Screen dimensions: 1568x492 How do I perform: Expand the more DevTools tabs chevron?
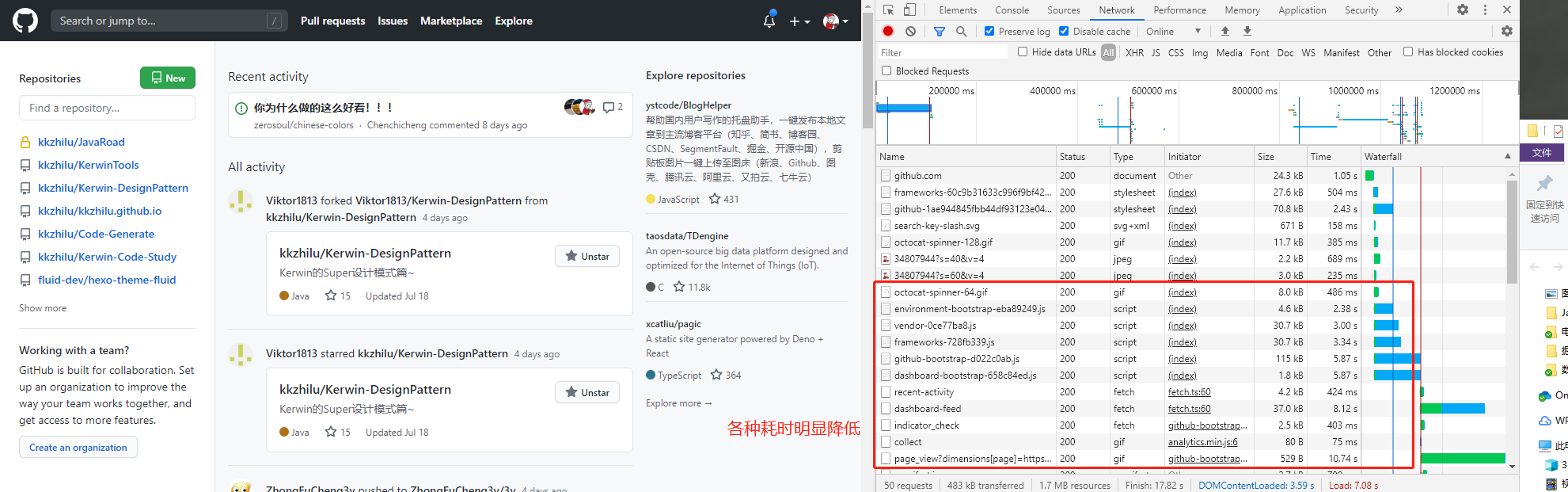click(x=1399, y=10)
